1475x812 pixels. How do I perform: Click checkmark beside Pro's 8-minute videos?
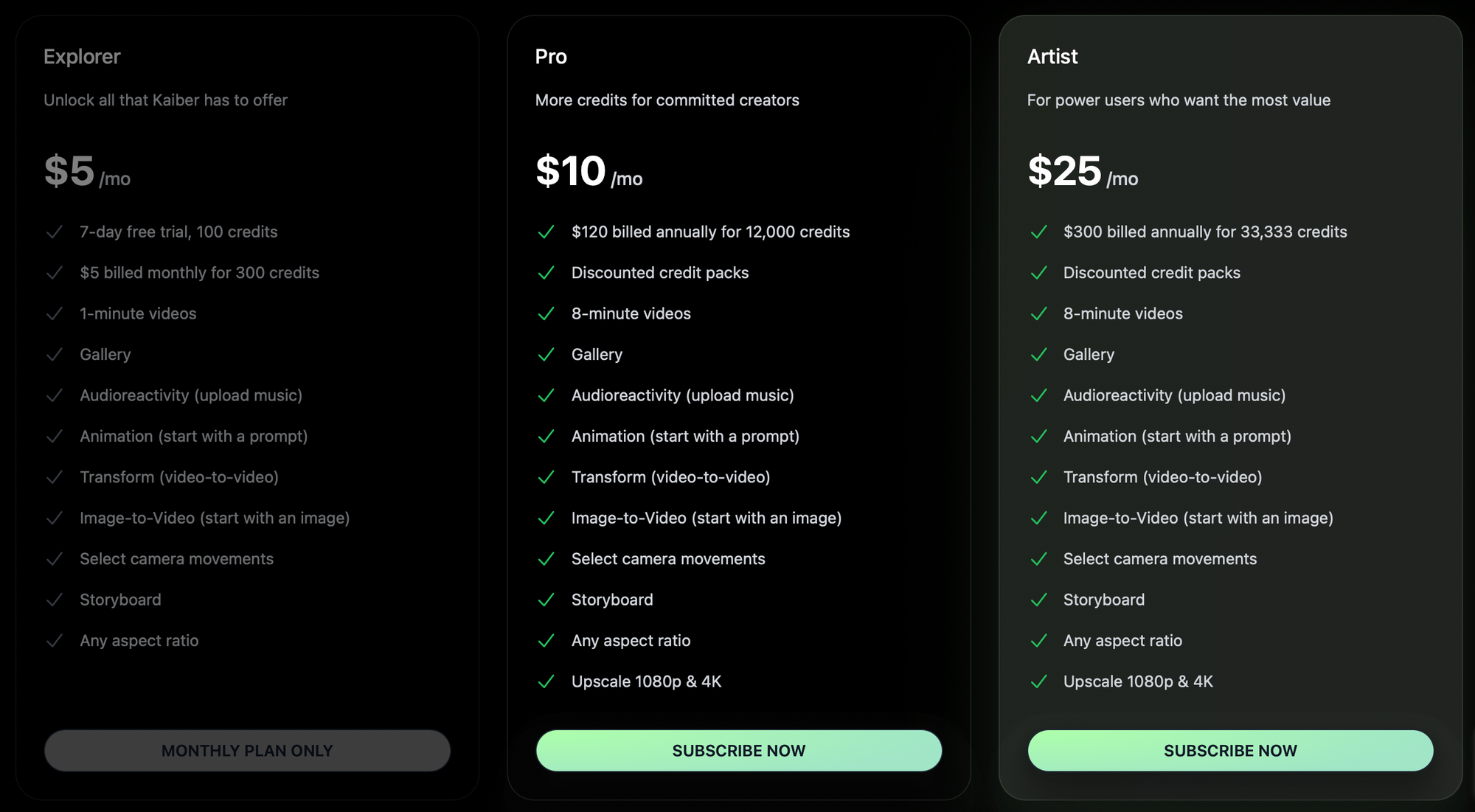coord(546,314)
